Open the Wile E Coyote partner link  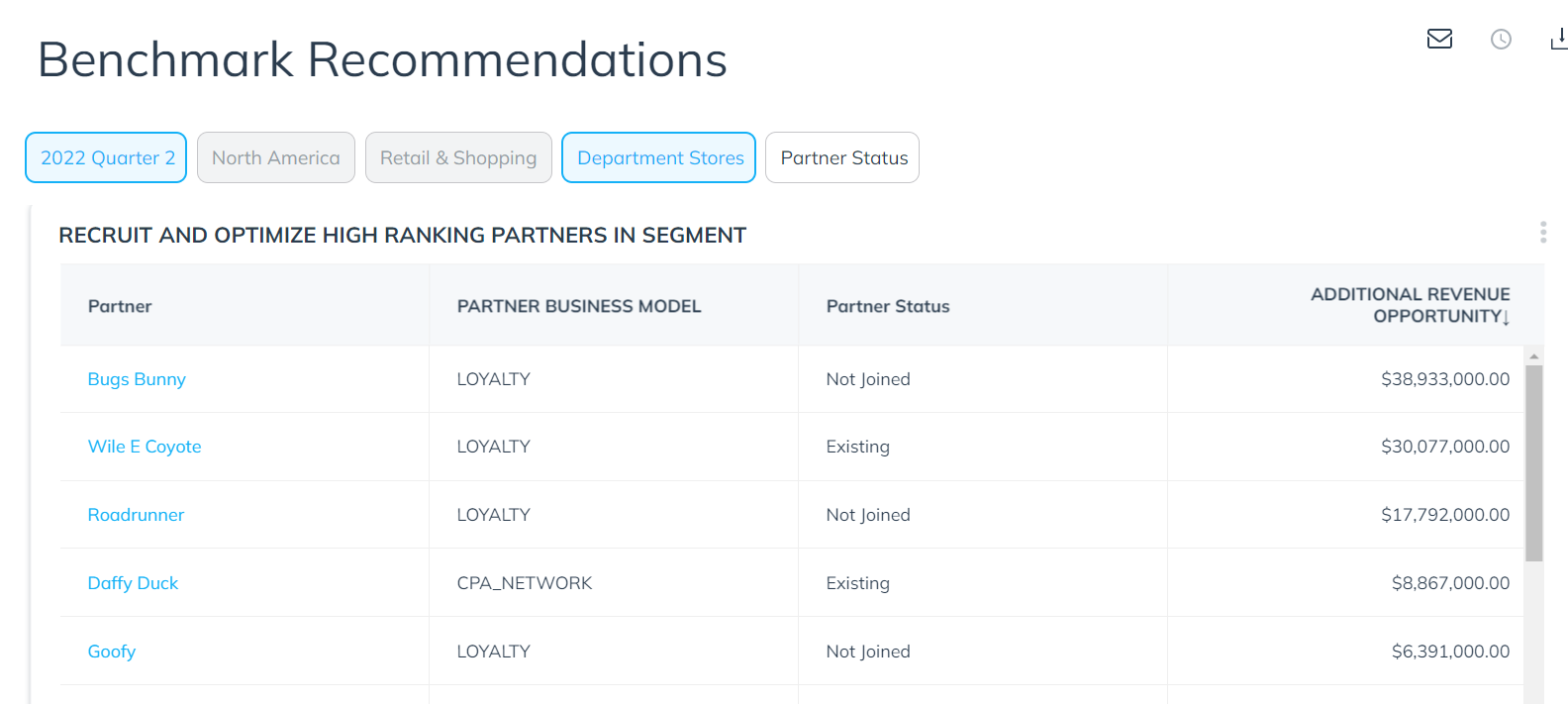(145, 447)
